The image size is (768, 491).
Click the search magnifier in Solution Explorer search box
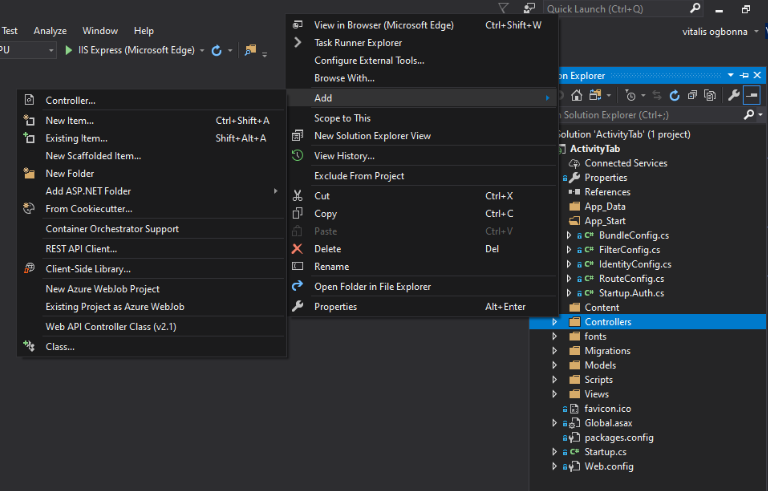coord(748,115)
